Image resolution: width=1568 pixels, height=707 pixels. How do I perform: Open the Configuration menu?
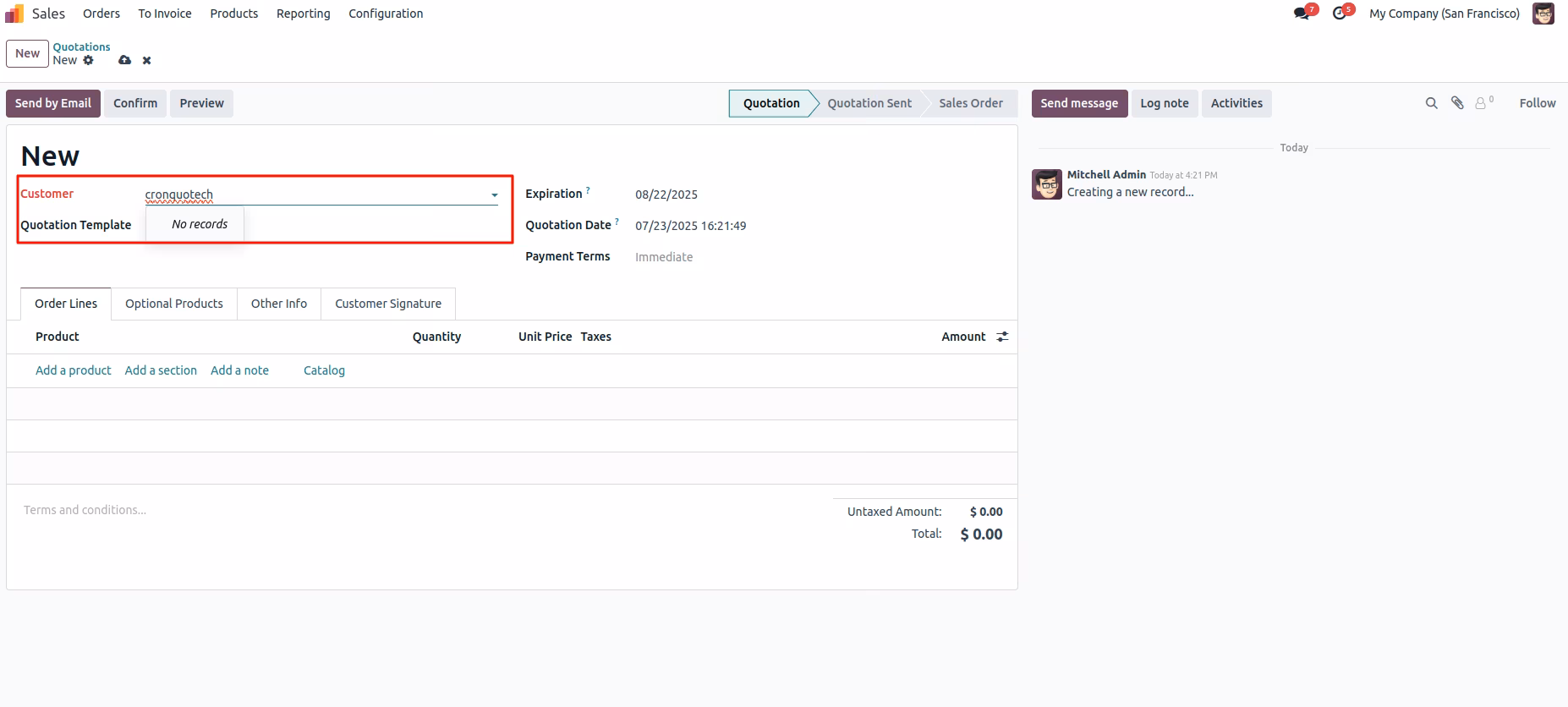(386, 14)
